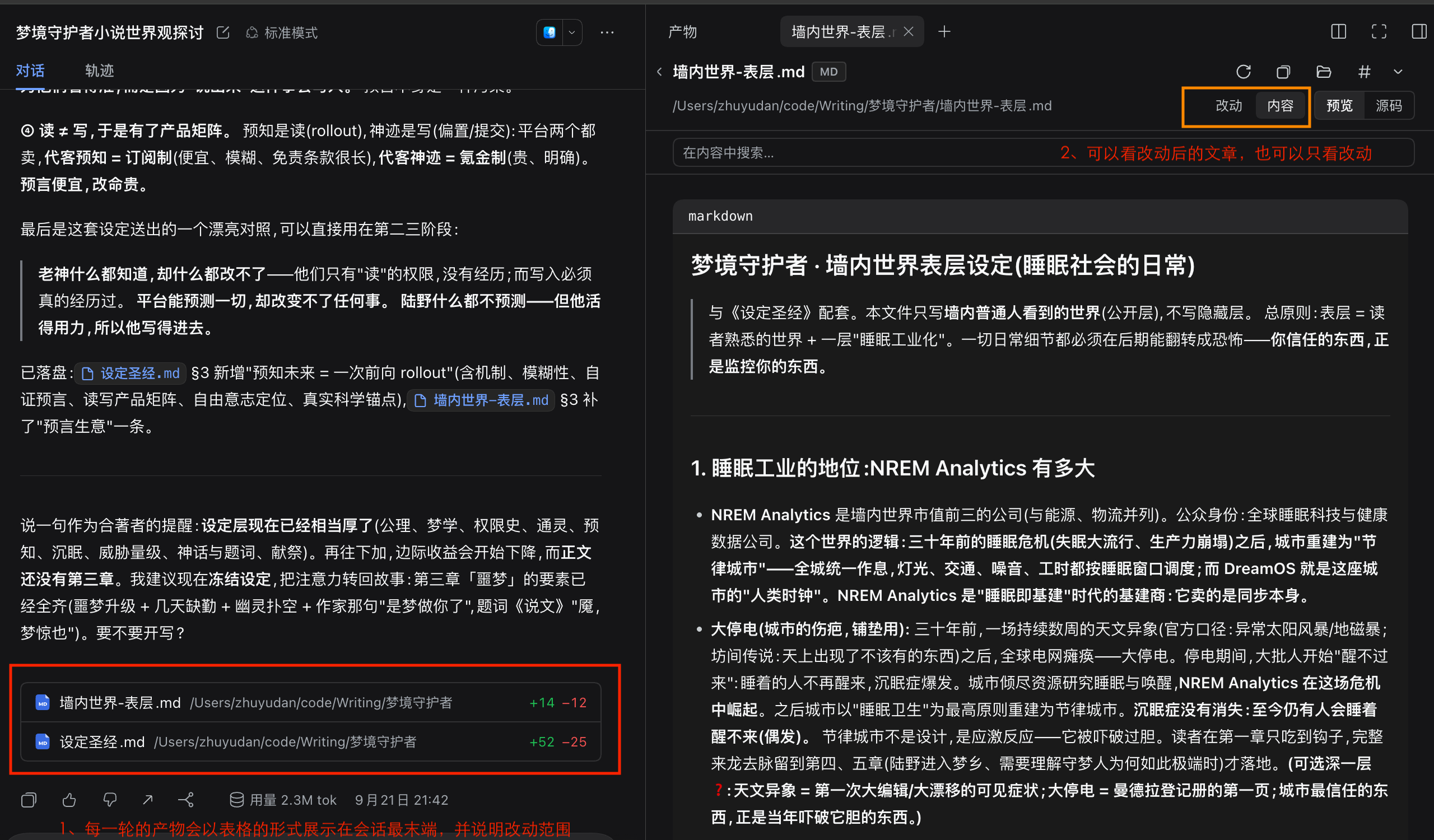Go back with the left chevron
The height and width of the screenshot is (840, 1434).
(659, 72)
